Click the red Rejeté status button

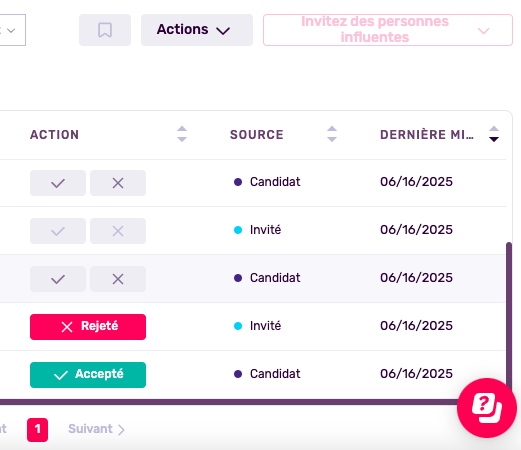pos(88,327)
